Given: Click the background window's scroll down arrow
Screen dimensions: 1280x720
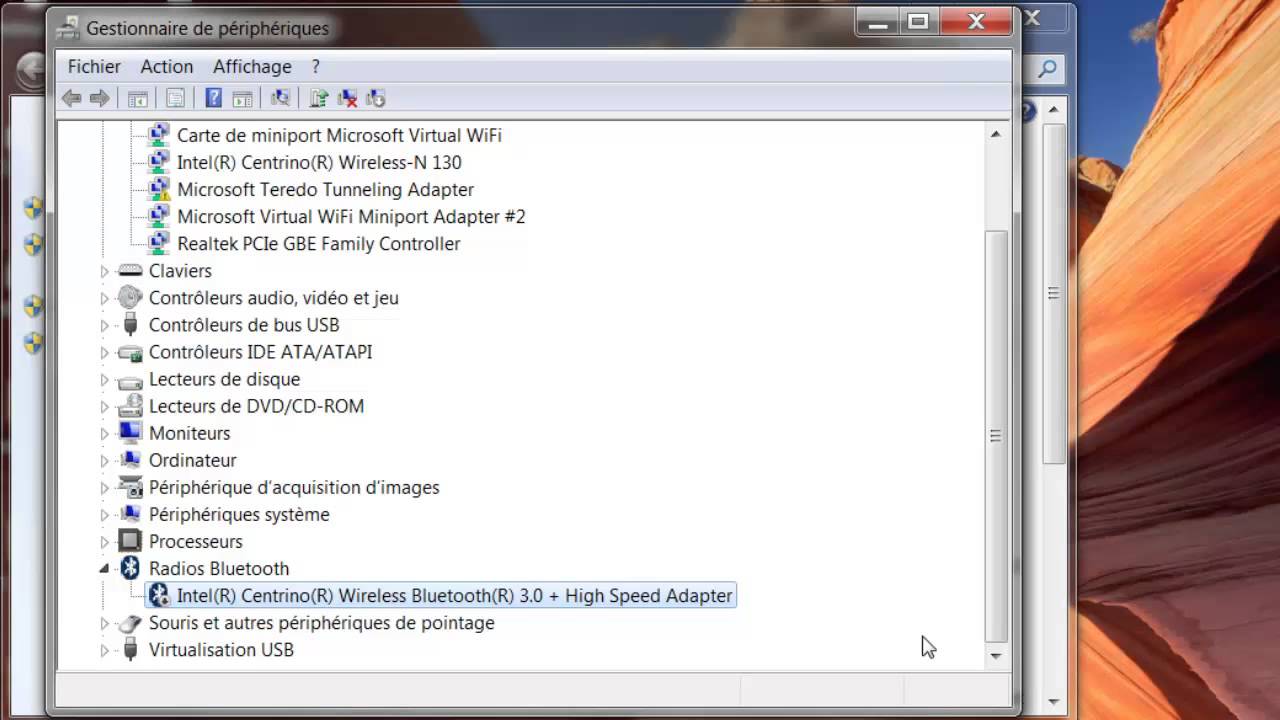Looking at the screenshot, I should click(x=1053, y=702).
